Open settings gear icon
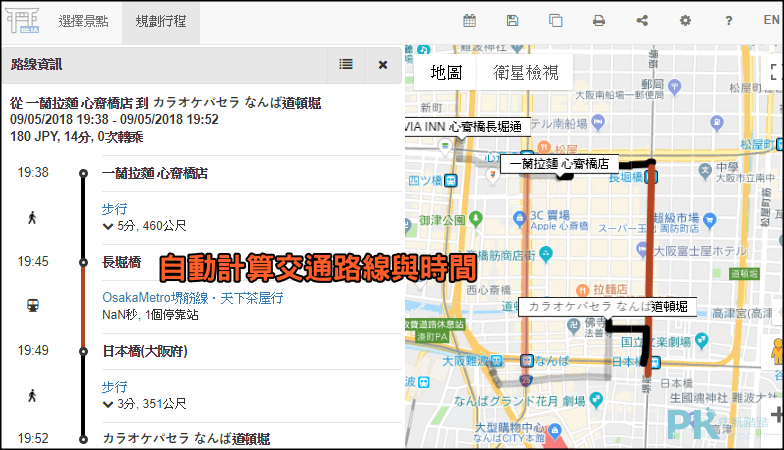 click(x=685, y=20)
